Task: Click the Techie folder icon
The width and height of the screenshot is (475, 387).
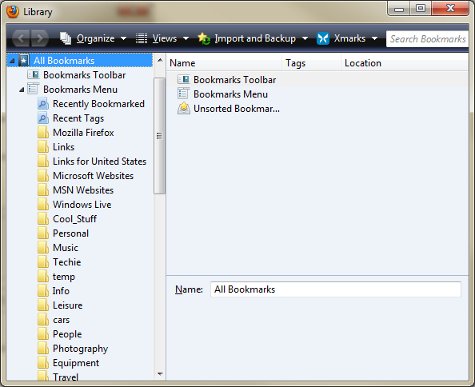Action: tap(43, 262)
